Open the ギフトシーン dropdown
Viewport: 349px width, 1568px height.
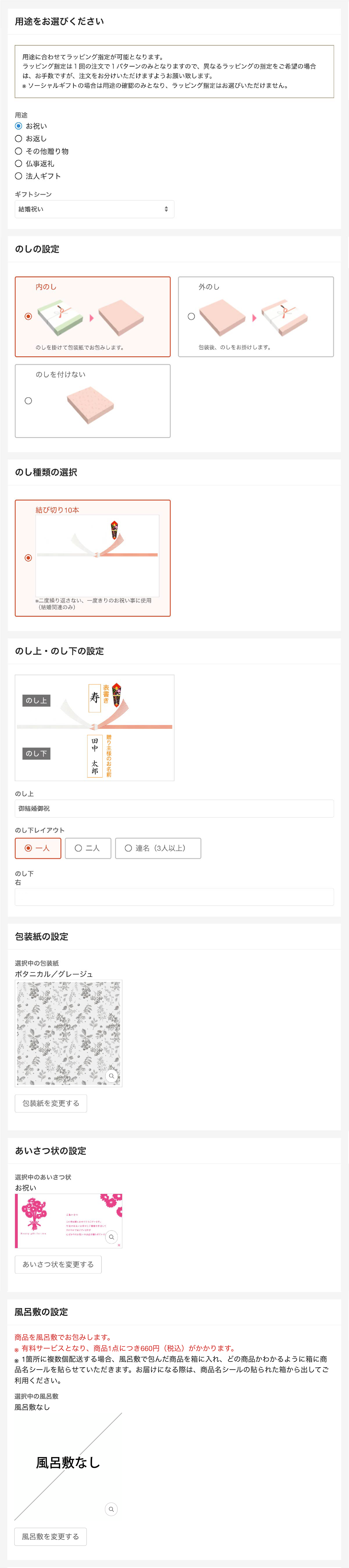94,209
